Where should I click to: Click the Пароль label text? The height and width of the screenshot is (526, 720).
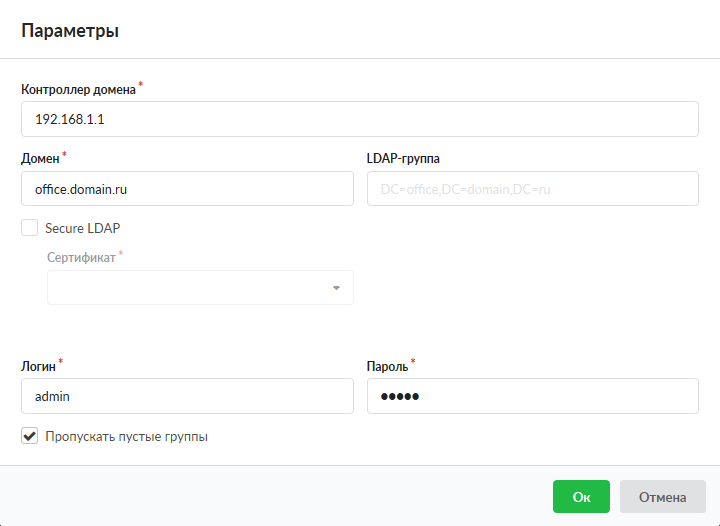[388, 366]
